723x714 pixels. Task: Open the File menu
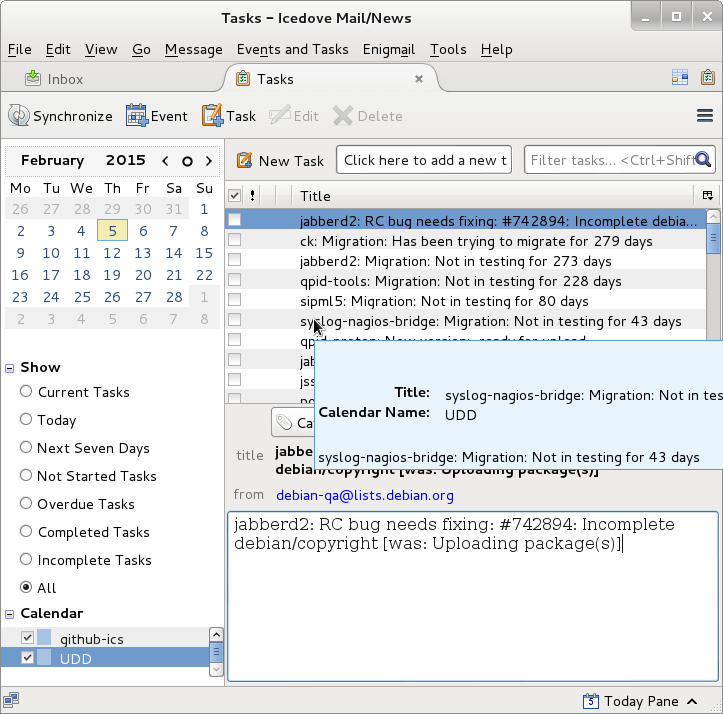20,49
